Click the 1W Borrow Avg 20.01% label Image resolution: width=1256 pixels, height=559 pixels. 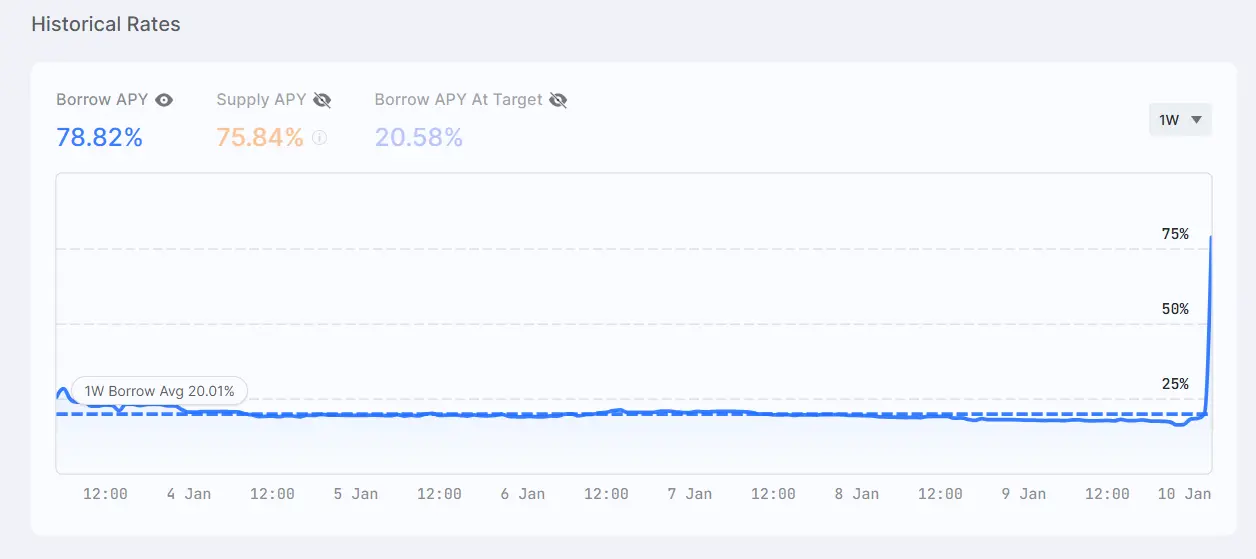click(160, 391)
